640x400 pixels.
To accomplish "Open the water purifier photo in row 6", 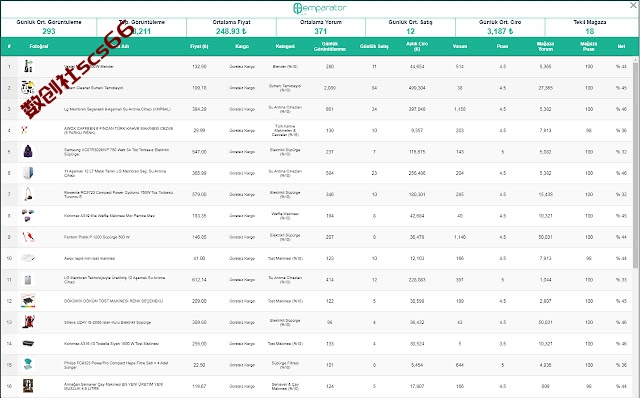I will [x=28, y=173].
